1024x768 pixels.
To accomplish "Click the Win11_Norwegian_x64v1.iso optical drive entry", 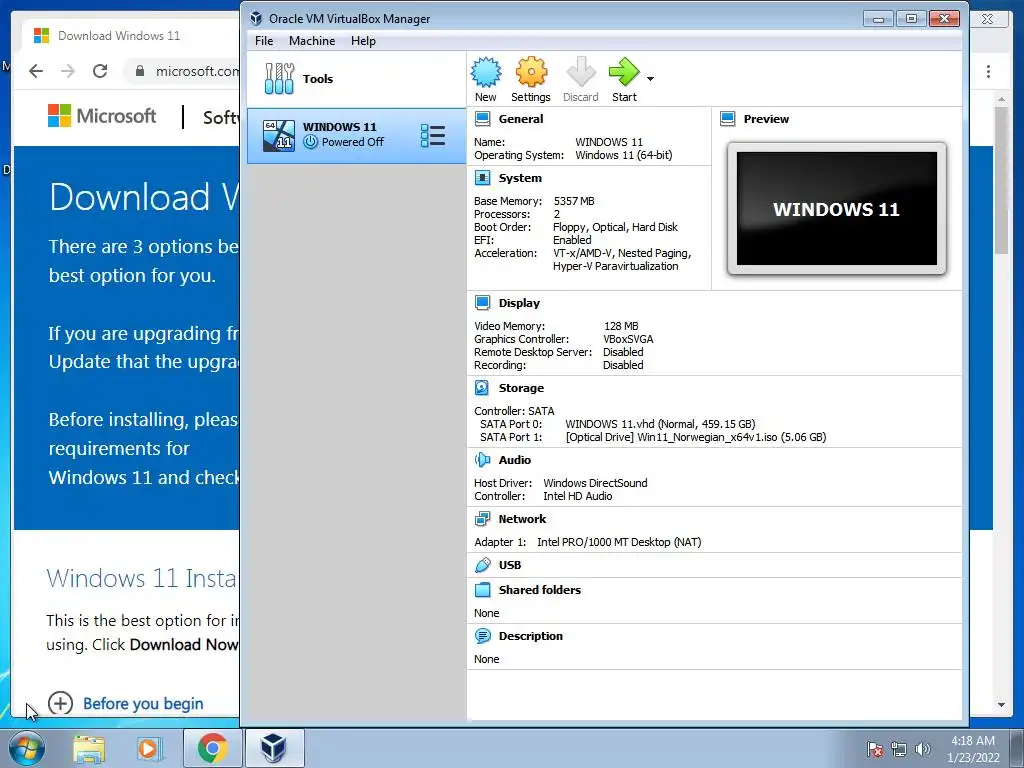I will [696, 437].
